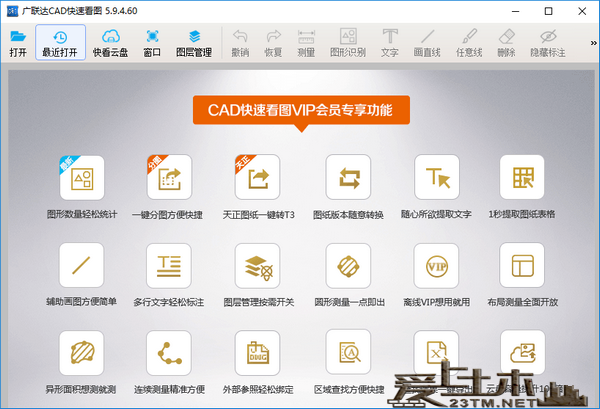Screen dimensions: 600x409
Task: Select the 图形识别 shape recognition tool
Action: point(348,42)
